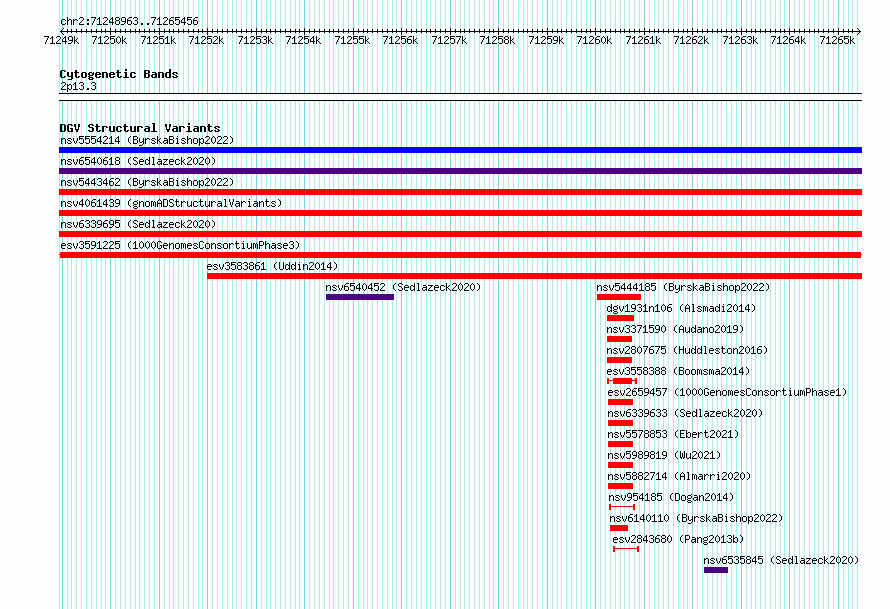Select the red bar under nsv6140110

click(x=619, y=528)
